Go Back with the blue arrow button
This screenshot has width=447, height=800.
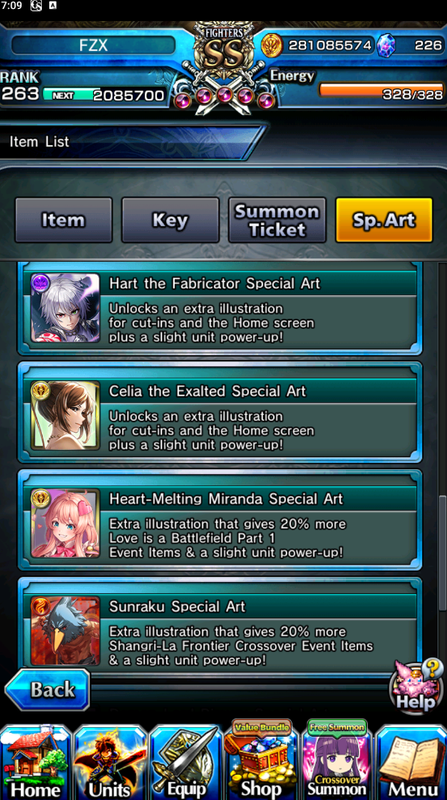point(47,690)
